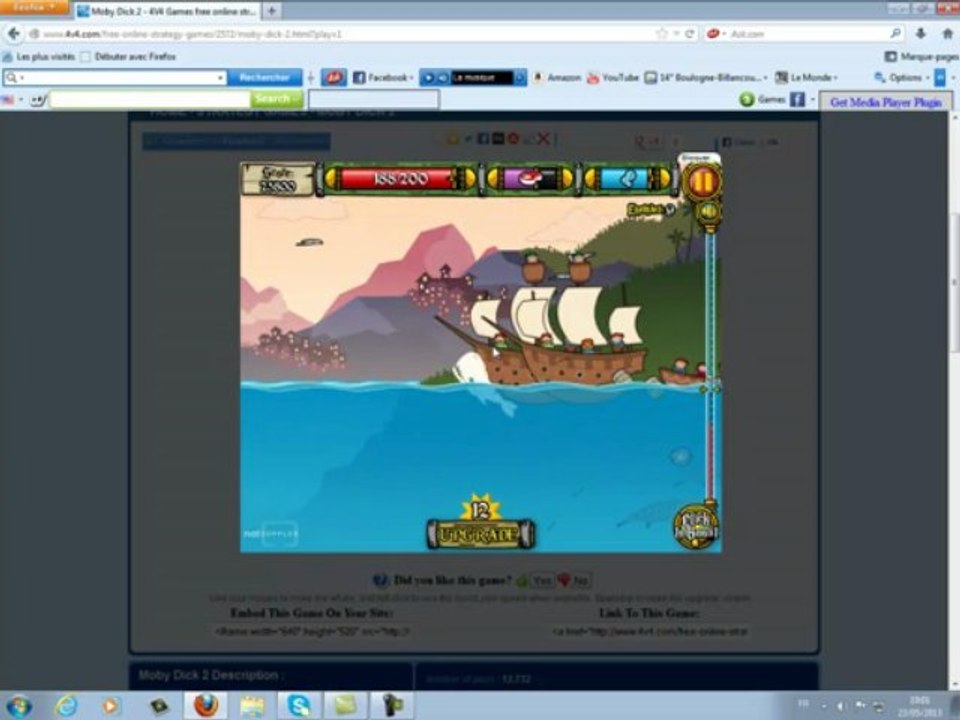
Task: Click the green Search toolbar button
Action: click(x=276, y=99)
